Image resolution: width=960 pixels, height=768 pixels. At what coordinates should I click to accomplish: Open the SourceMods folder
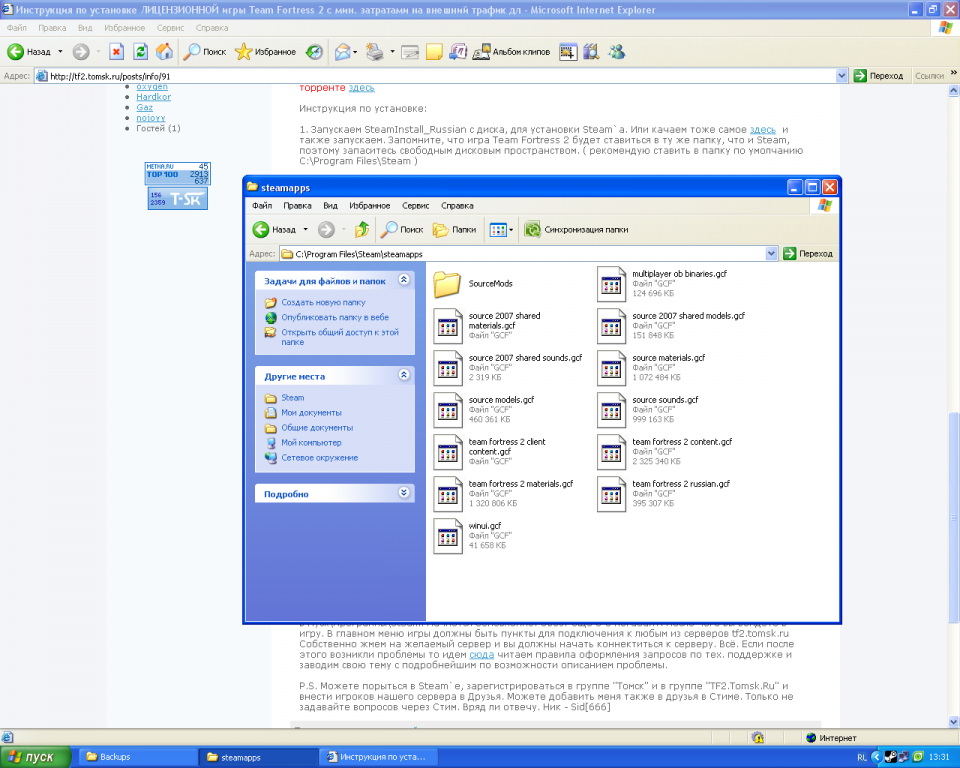click(x=447, y=284)
